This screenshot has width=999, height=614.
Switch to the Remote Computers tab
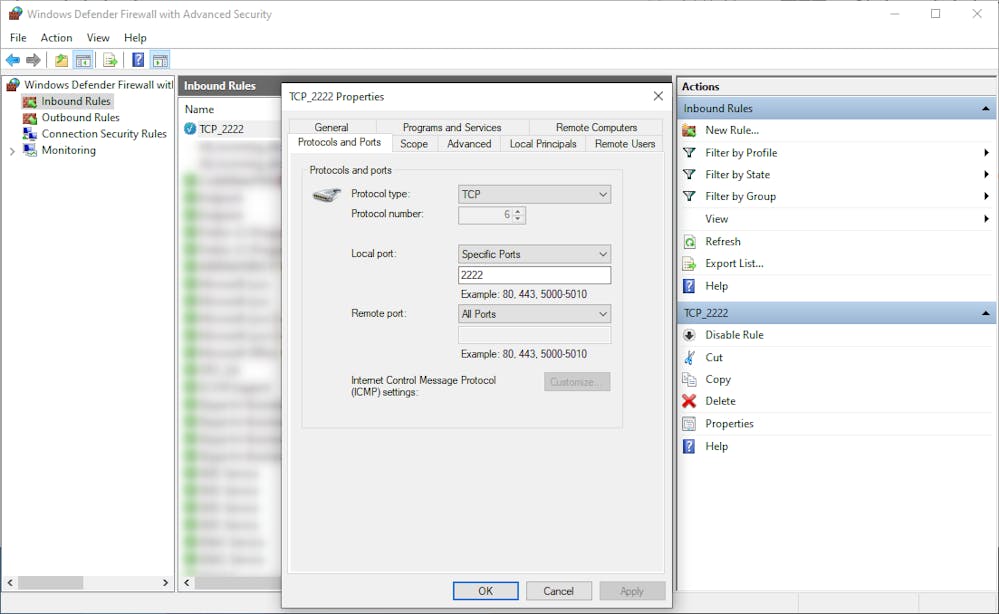pyautogui.click(x=596, y=127)
